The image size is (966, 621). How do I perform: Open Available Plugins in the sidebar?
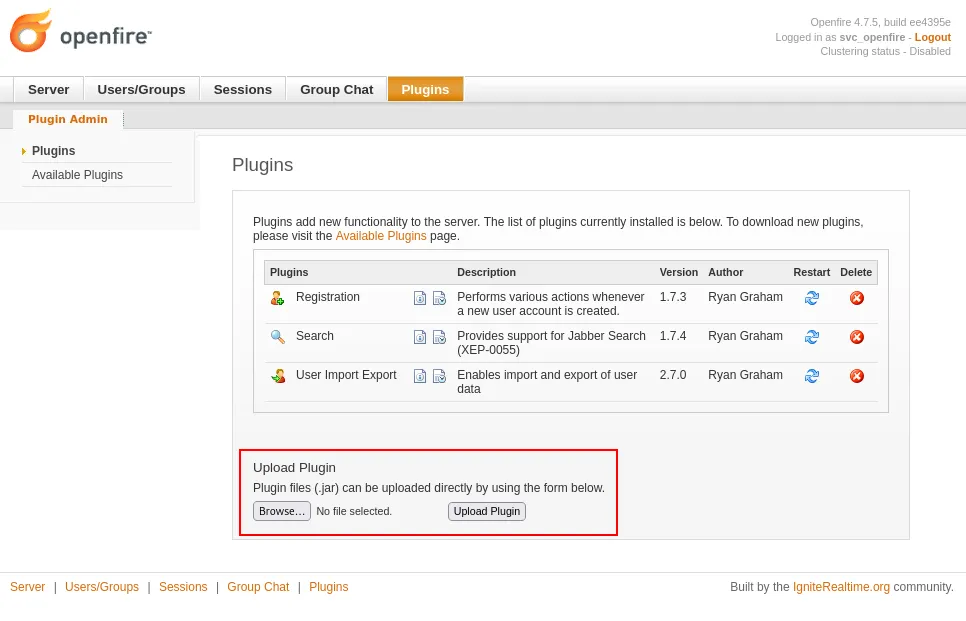[x=77, y=175]
